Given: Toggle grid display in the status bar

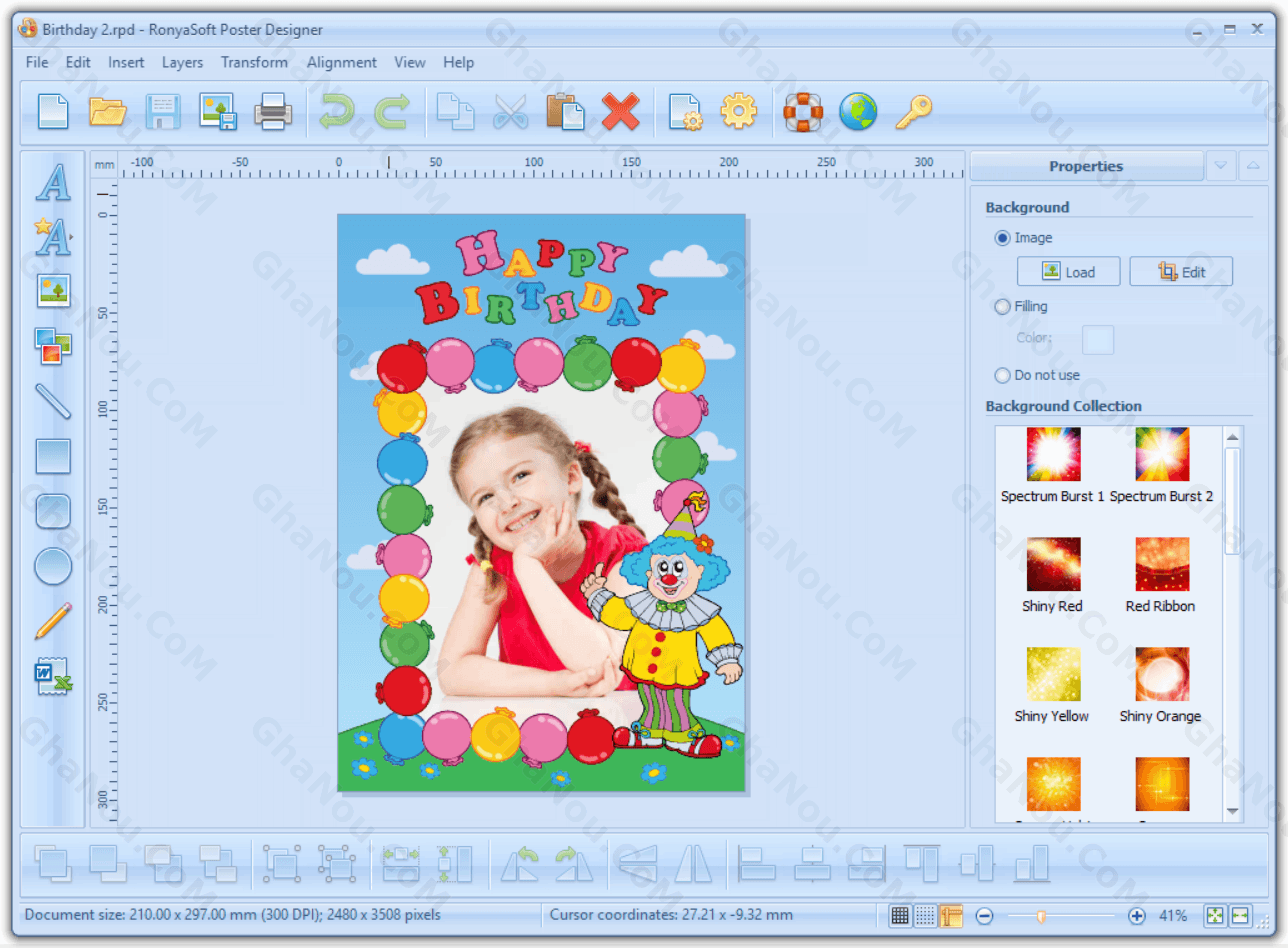Looking at the screenshot, I should 900,915.
